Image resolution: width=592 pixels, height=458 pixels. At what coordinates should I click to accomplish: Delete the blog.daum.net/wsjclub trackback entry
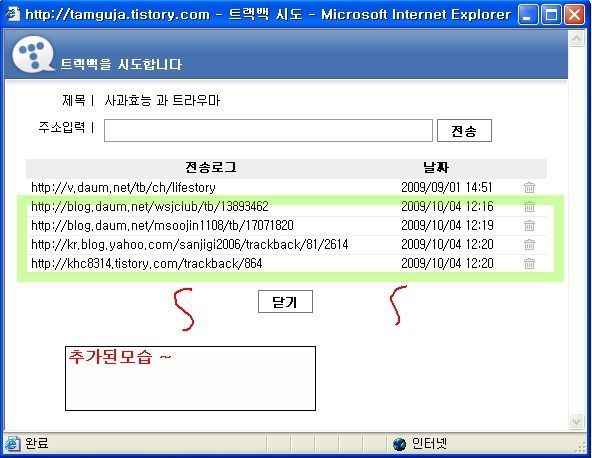point(529,206)
